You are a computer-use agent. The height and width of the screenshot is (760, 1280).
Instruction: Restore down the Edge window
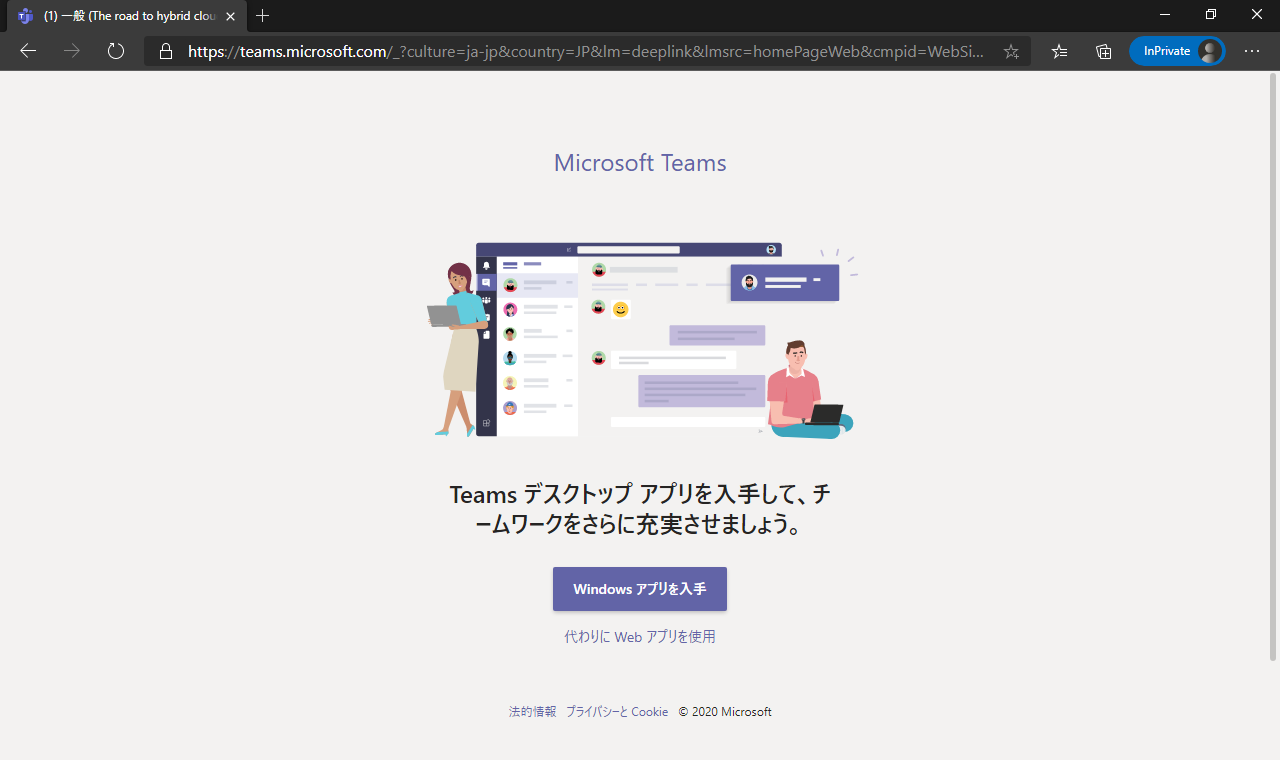pos(1210,15)
